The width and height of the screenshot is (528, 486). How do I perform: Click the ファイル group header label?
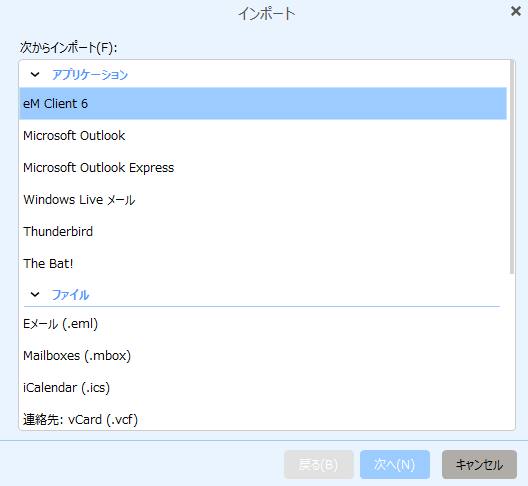70,295
